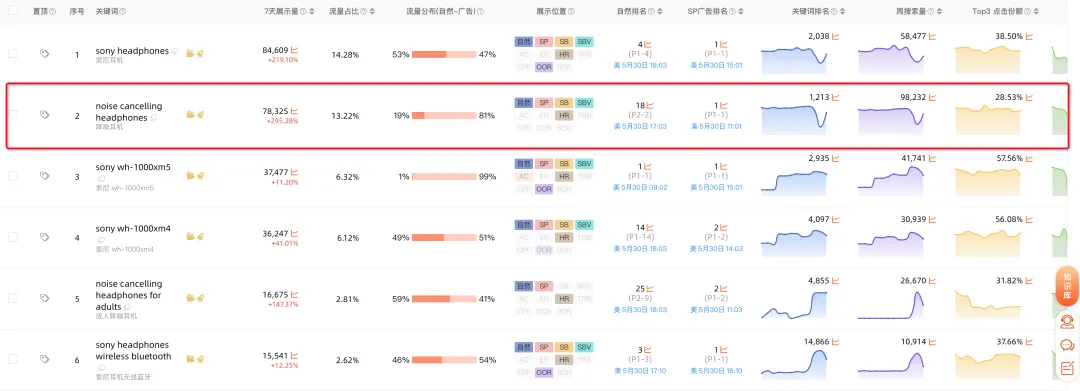Pin sony headphones row with tag icon
The image size is (1080, 391).
pyautogui.click(x=45, y=53)
